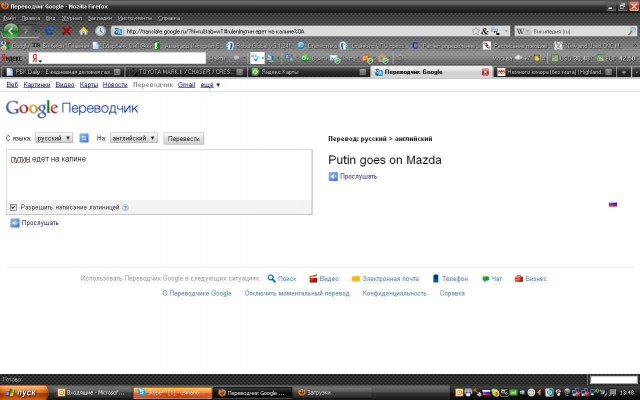Open the Wikipedia search engine selector

pyautogui.click(x=522, y=31)
